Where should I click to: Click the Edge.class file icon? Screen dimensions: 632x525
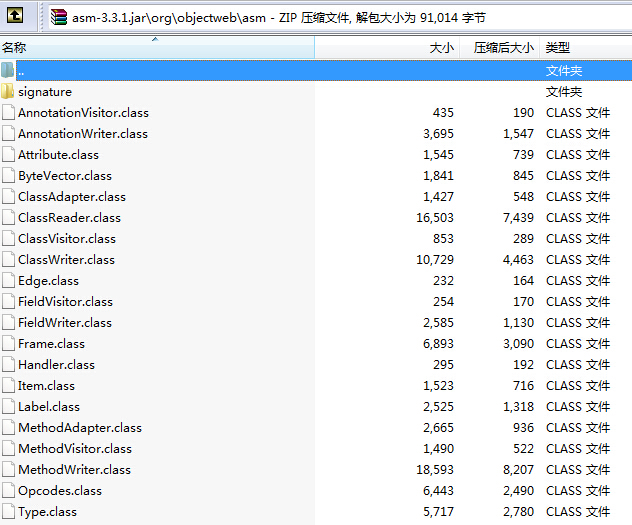point(8,280)
